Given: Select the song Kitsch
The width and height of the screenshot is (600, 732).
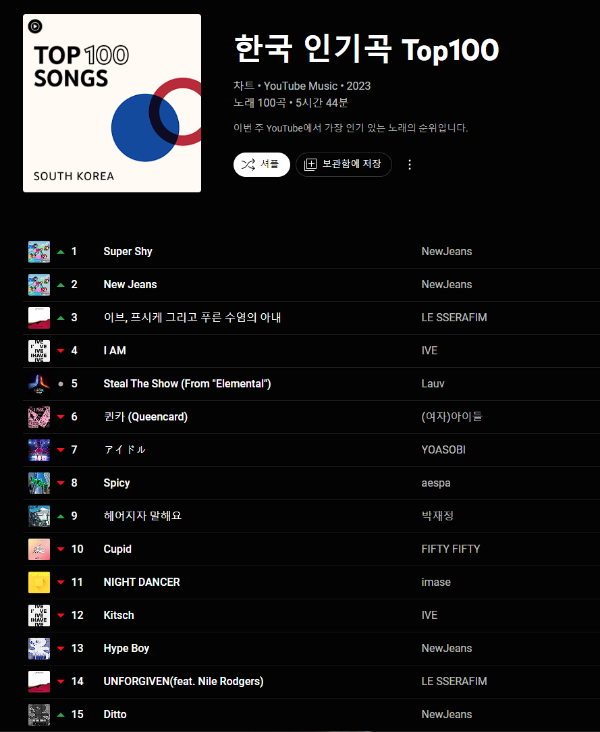Looking at the screenshot, I should [x=119, y=615].
